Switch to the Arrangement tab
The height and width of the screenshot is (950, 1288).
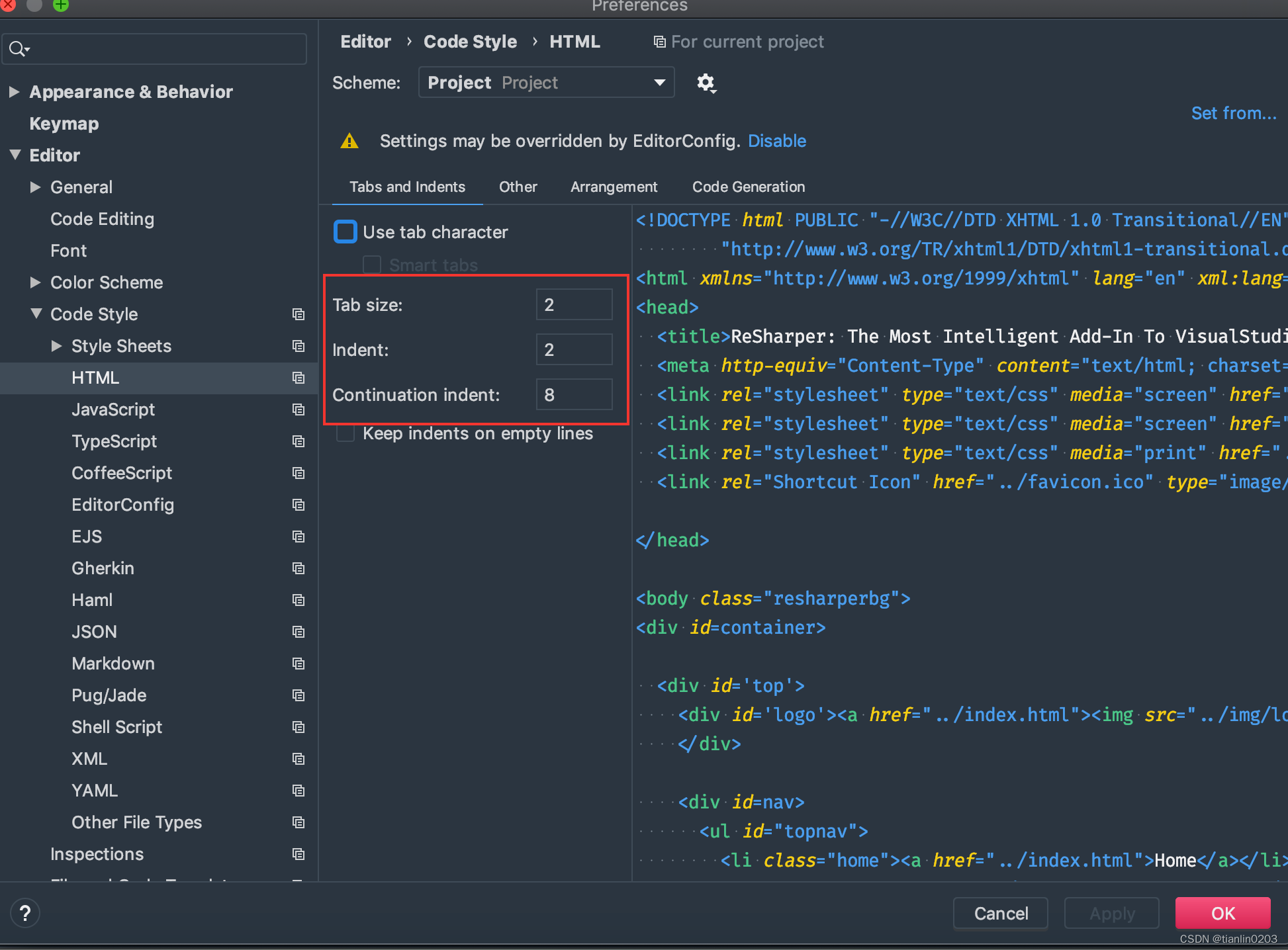pos(613,187)
